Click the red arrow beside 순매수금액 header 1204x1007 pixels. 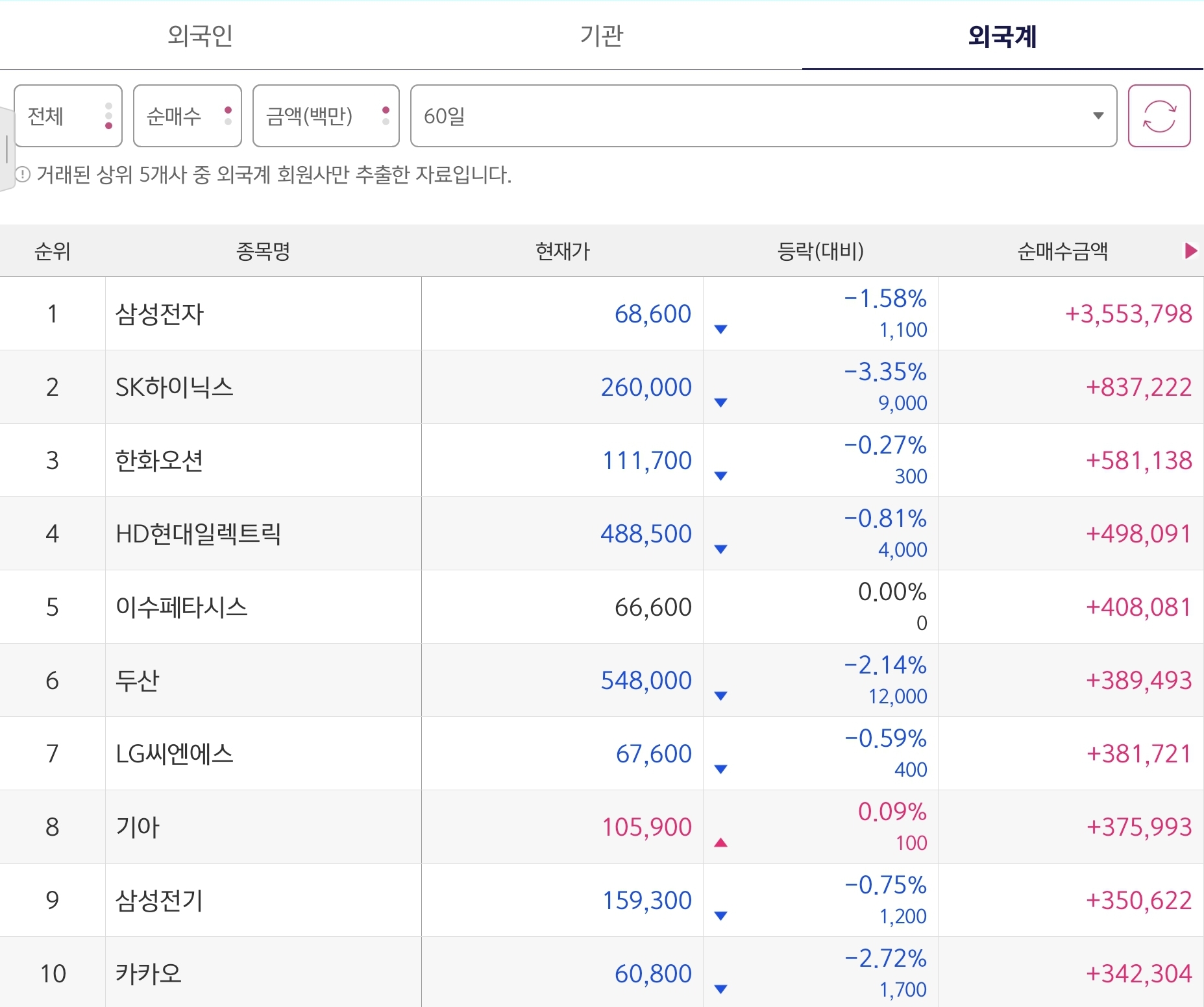point(1190,251)
